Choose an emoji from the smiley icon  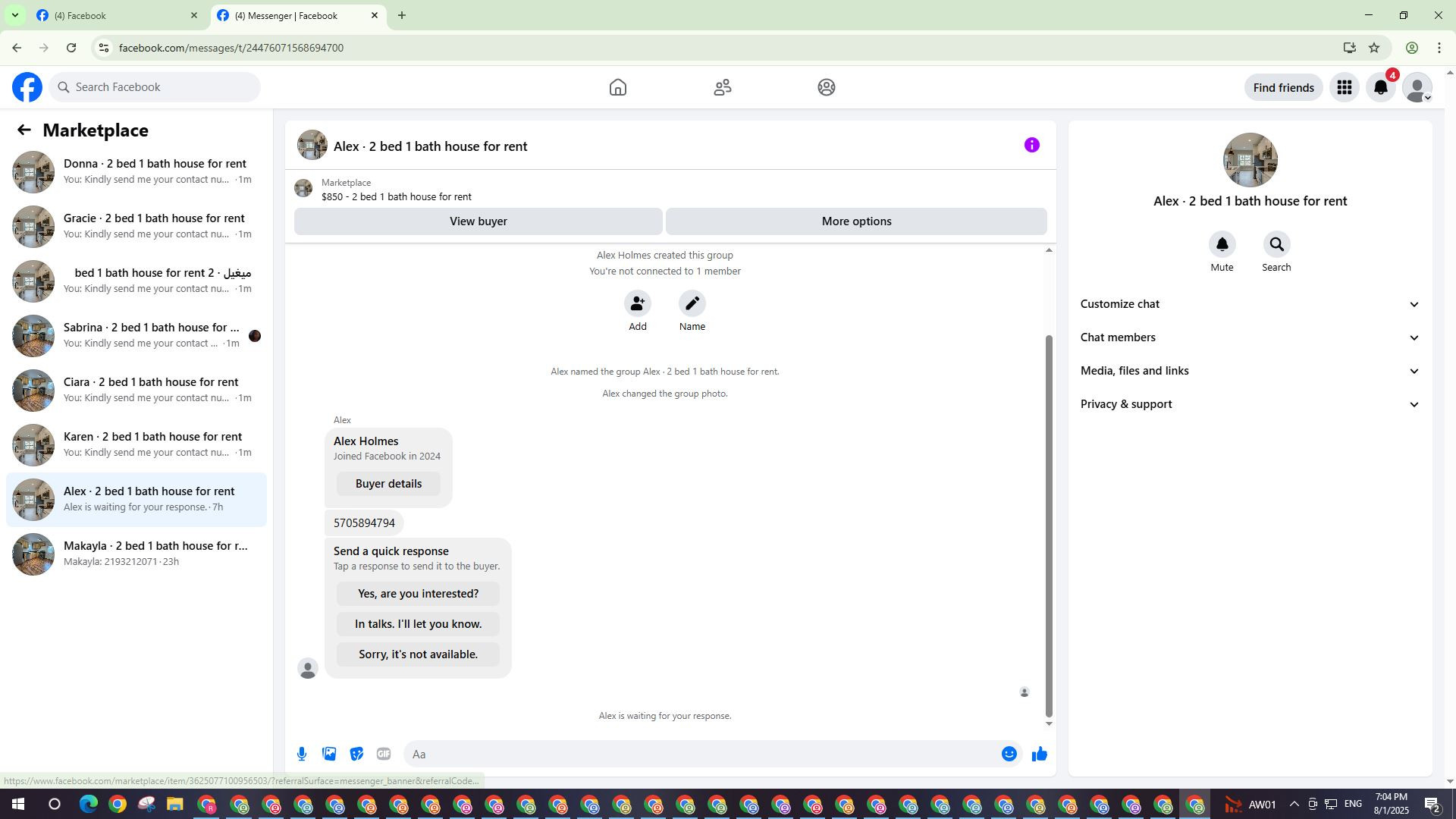click(1009, 754)
